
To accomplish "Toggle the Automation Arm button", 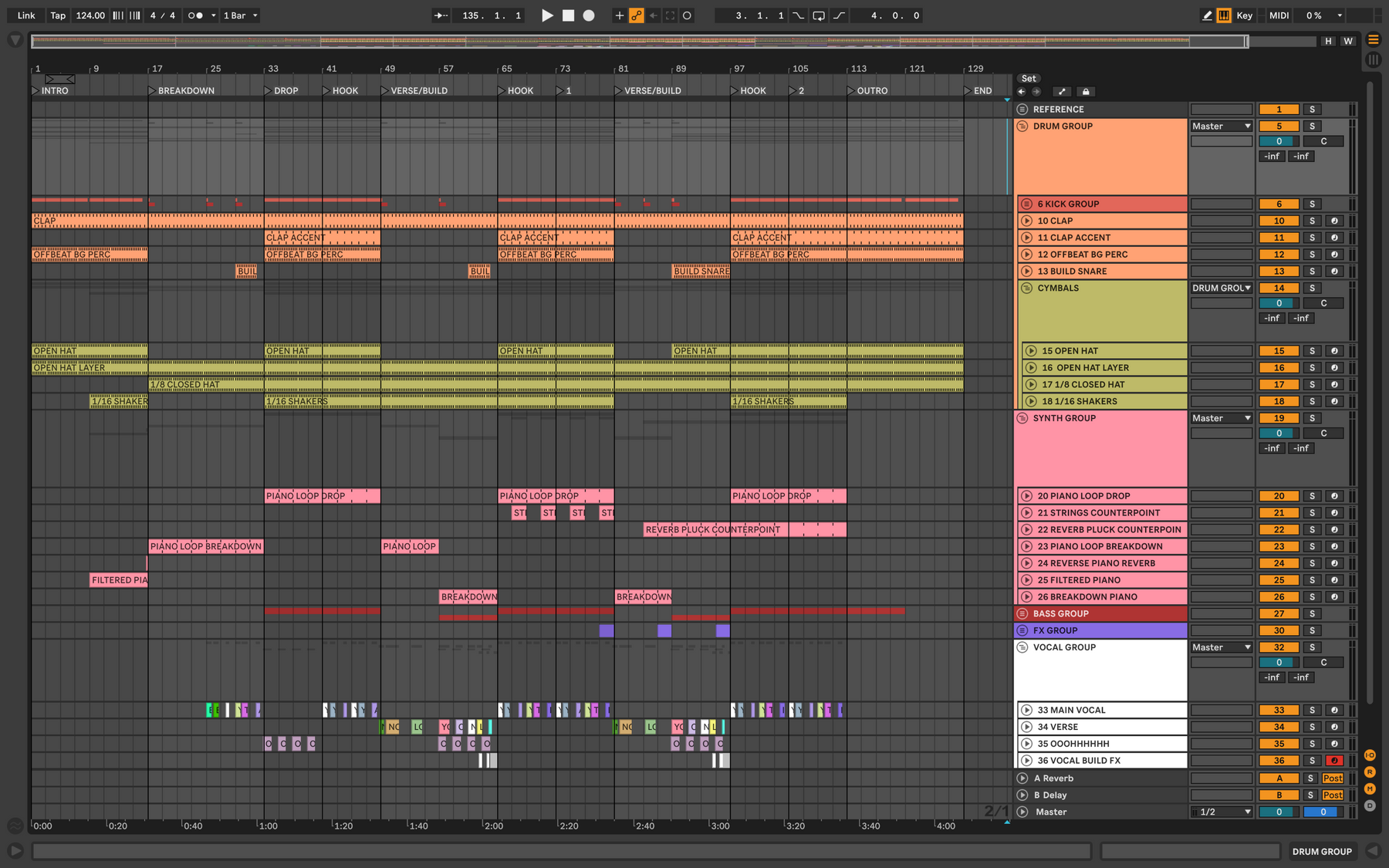I will pyautogui.click(x=637, y=15).
